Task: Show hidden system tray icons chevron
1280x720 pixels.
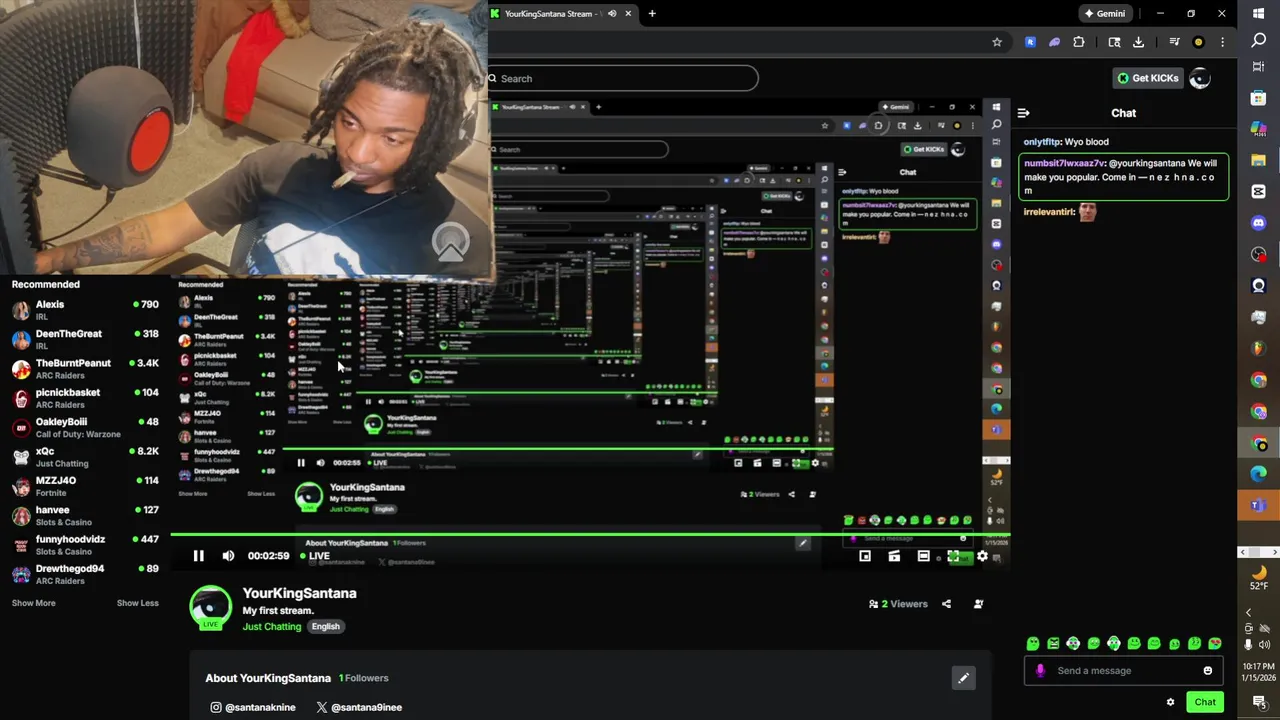Action: point(1248,612)
